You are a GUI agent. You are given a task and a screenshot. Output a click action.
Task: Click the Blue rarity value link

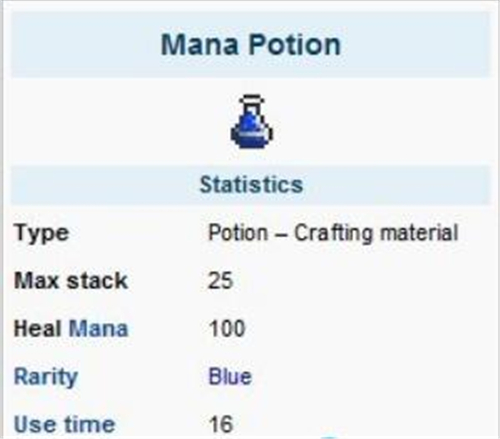tap(230, 377)
